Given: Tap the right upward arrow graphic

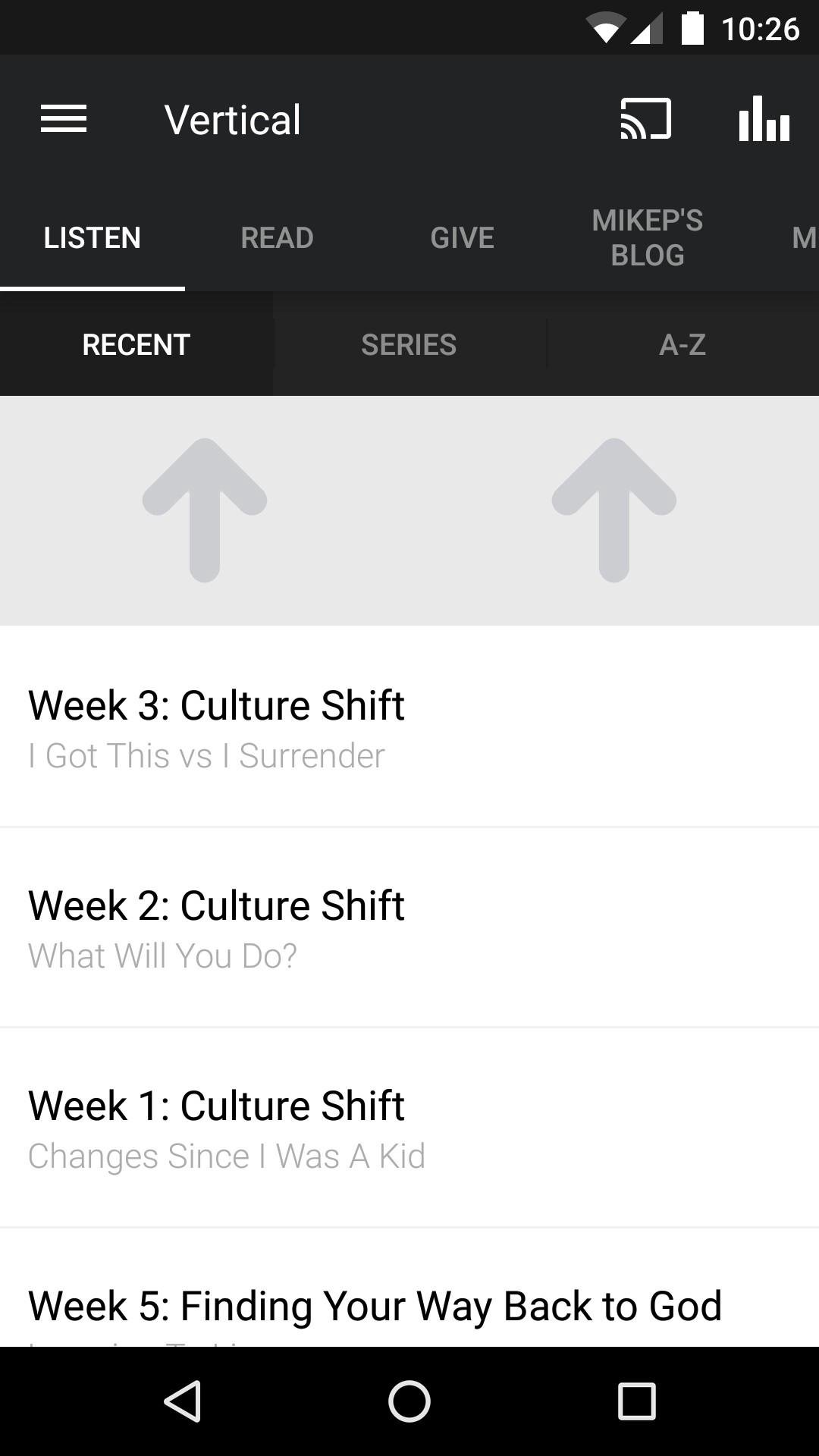Looking at the screenshot, I should tap(614, 508).
